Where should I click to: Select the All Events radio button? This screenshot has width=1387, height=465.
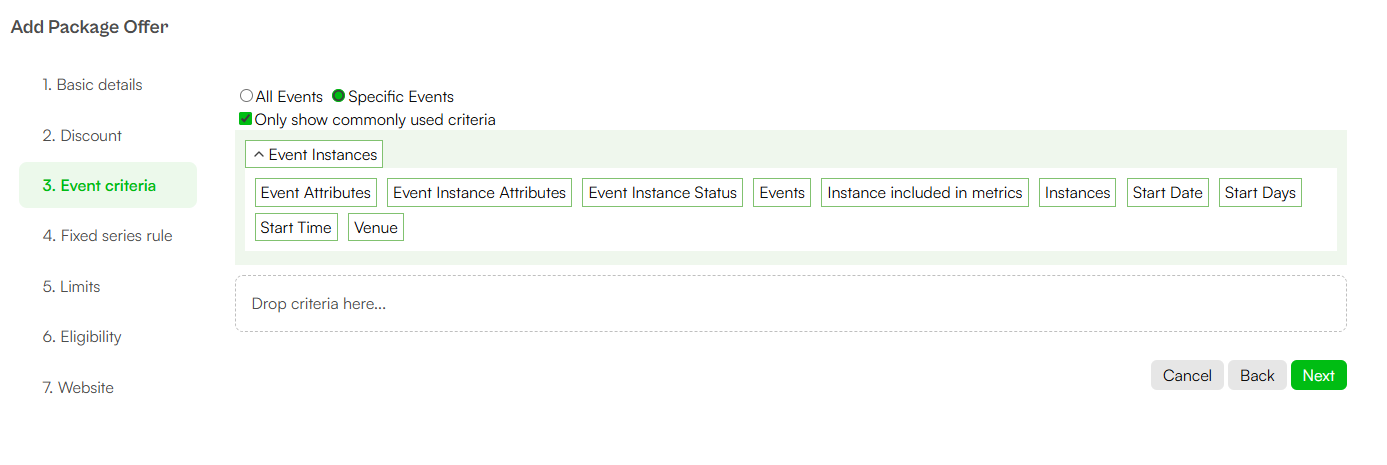[246, 97]
